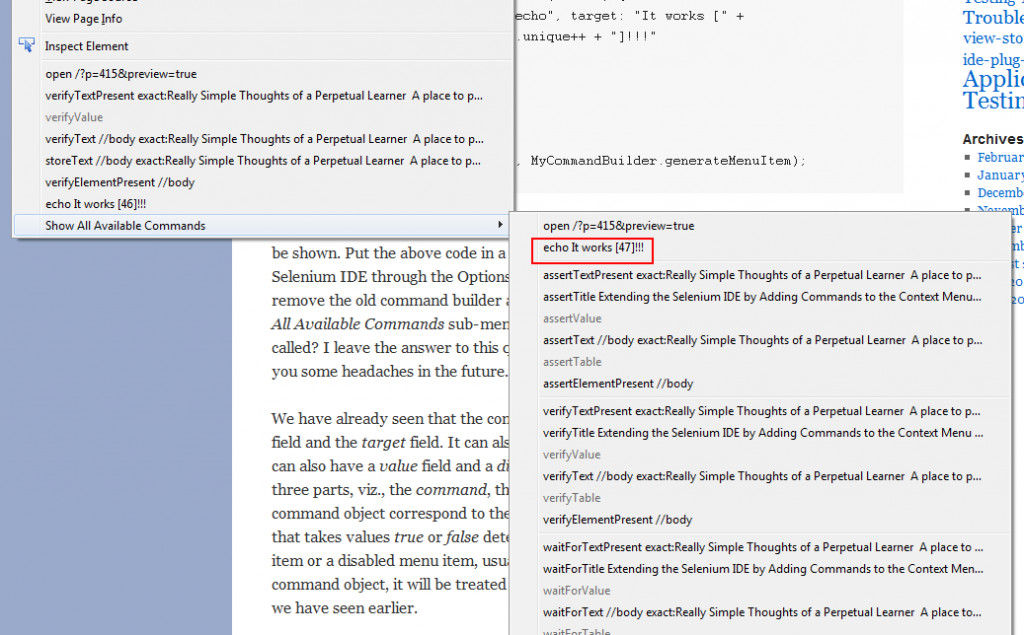This screenshot has width=1024, height=635.
Task: Choose storeText //body command entry
Action: coord(263,160)
